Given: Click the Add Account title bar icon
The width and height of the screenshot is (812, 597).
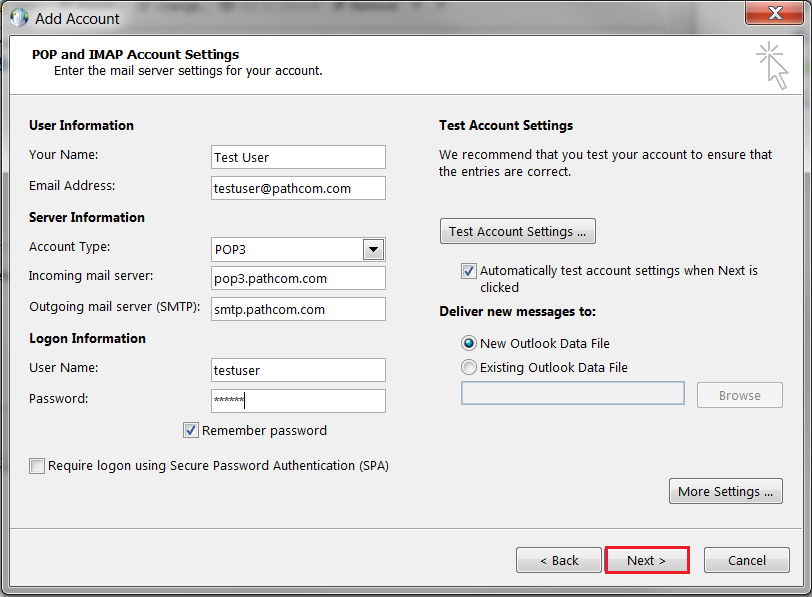Looking at the screenshot, I should pos(18,17).
